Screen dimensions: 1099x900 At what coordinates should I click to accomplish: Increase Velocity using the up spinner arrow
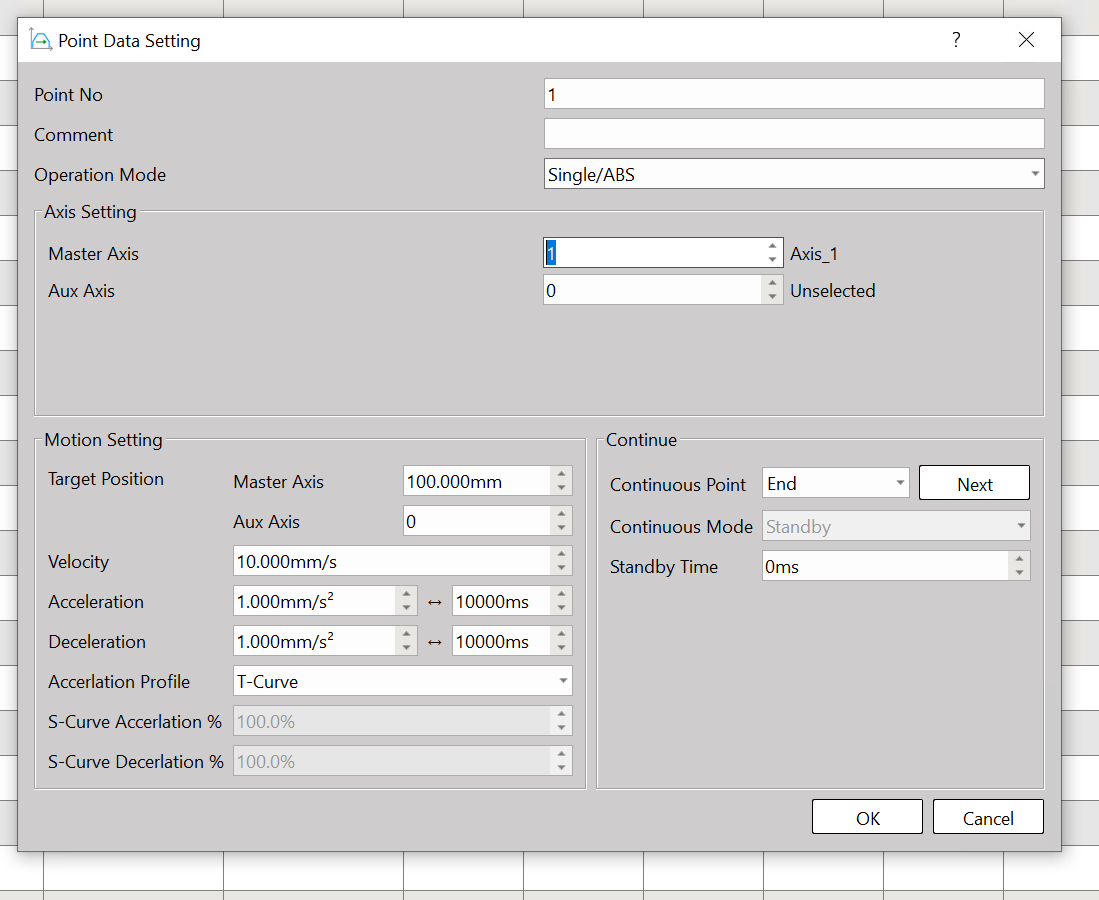561,553
